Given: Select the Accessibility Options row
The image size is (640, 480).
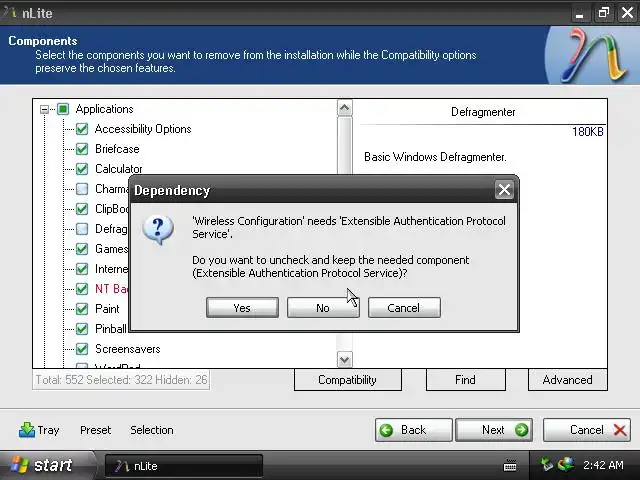Looking at the screenshot, I should pyautogui.click(x=143, y=129).
